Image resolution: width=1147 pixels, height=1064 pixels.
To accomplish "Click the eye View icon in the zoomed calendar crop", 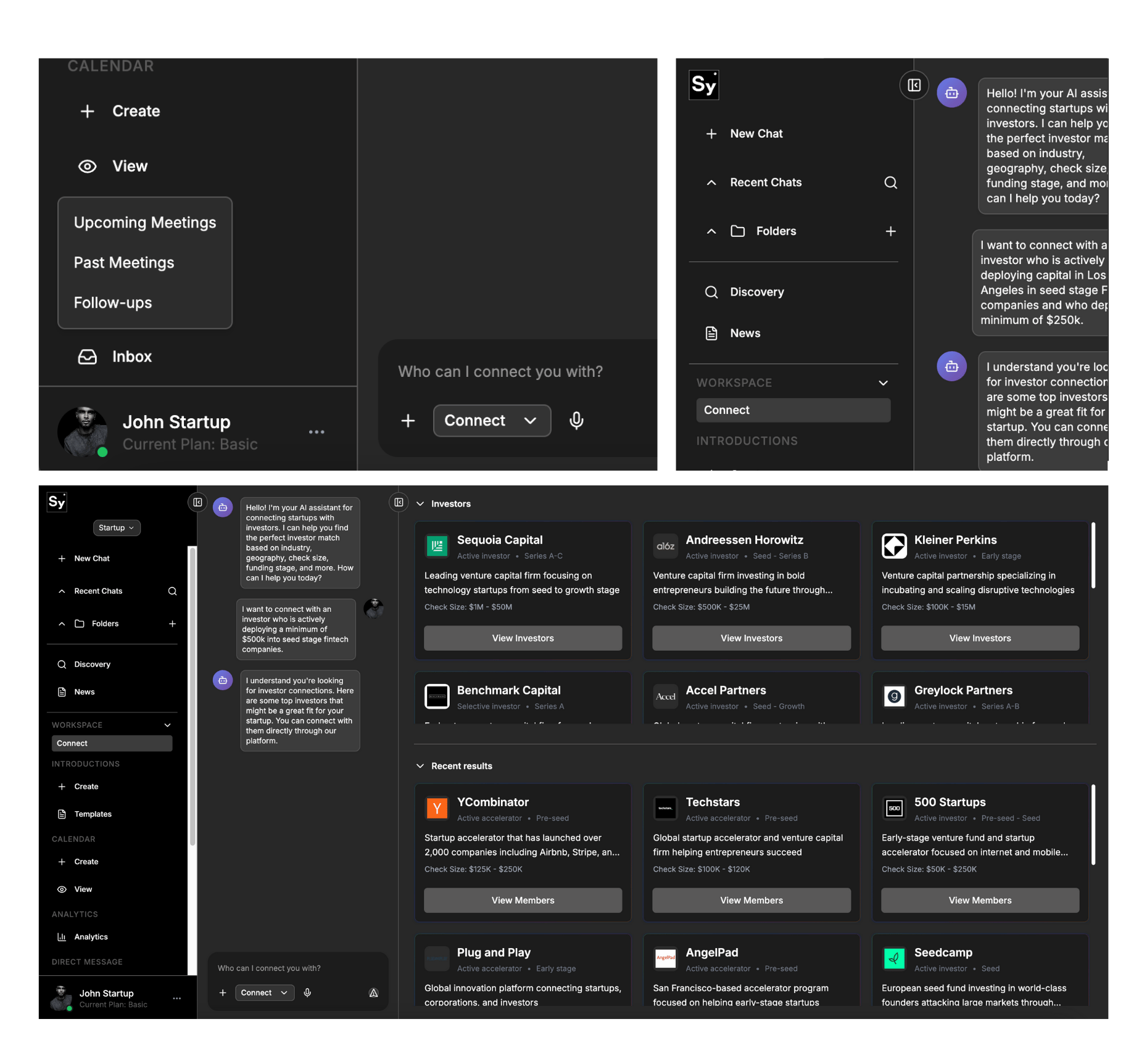I will click(88, 167).
